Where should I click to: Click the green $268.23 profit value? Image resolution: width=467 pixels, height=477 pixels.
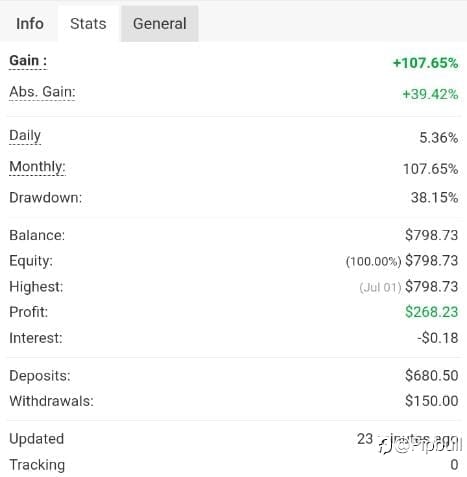[x=432, y=312]
